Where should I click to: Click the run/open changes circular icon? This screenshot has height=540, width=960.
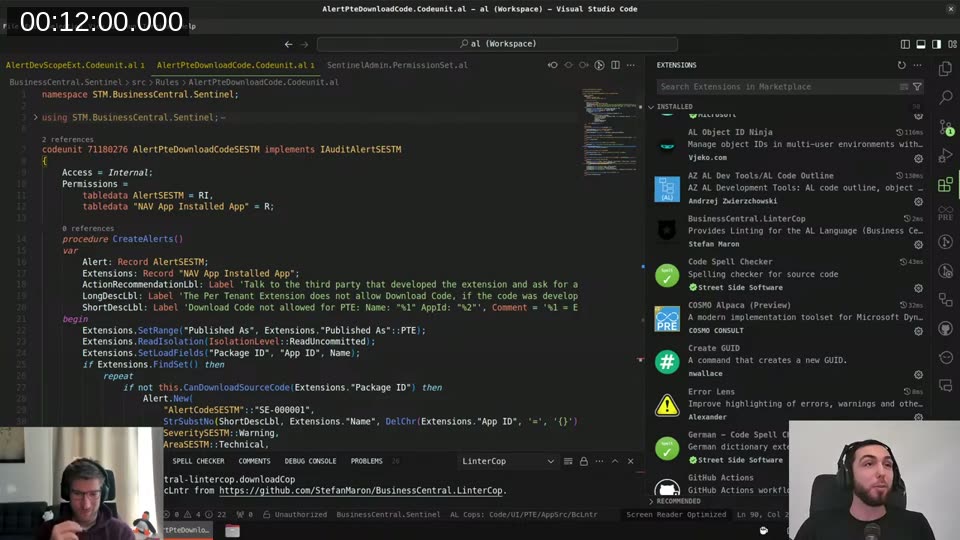pos(599,65)
